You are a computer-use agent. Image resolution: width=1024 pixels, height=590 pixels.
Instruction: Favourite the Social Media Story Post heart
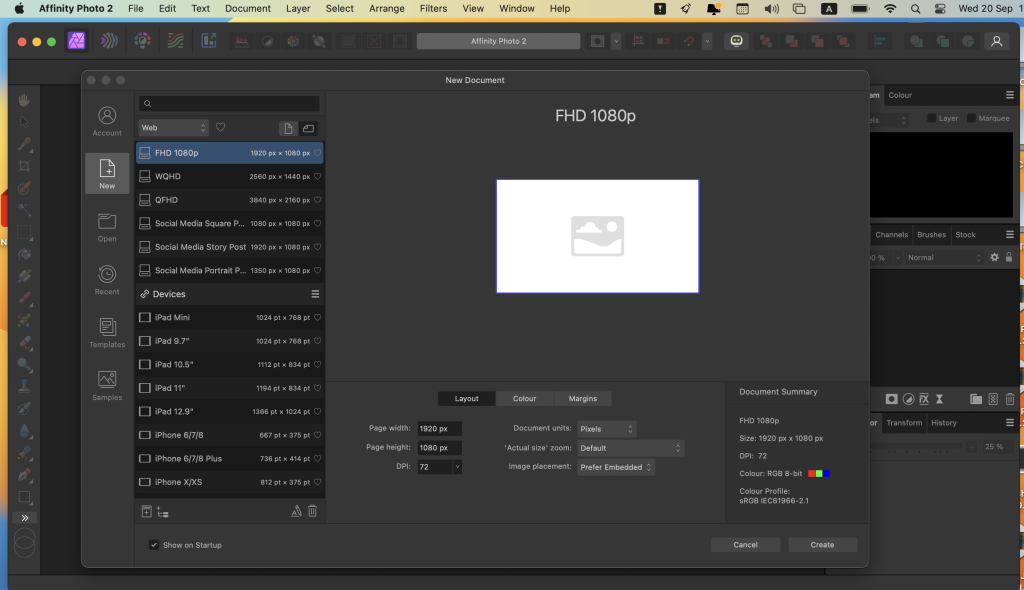tap(317, 247)
